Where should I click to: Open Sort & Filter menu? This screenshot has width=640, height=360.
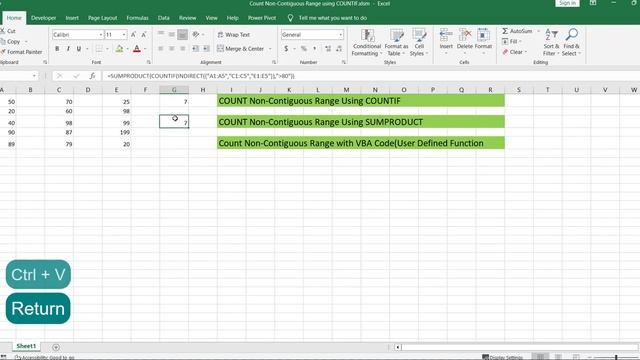coord(551,42)
